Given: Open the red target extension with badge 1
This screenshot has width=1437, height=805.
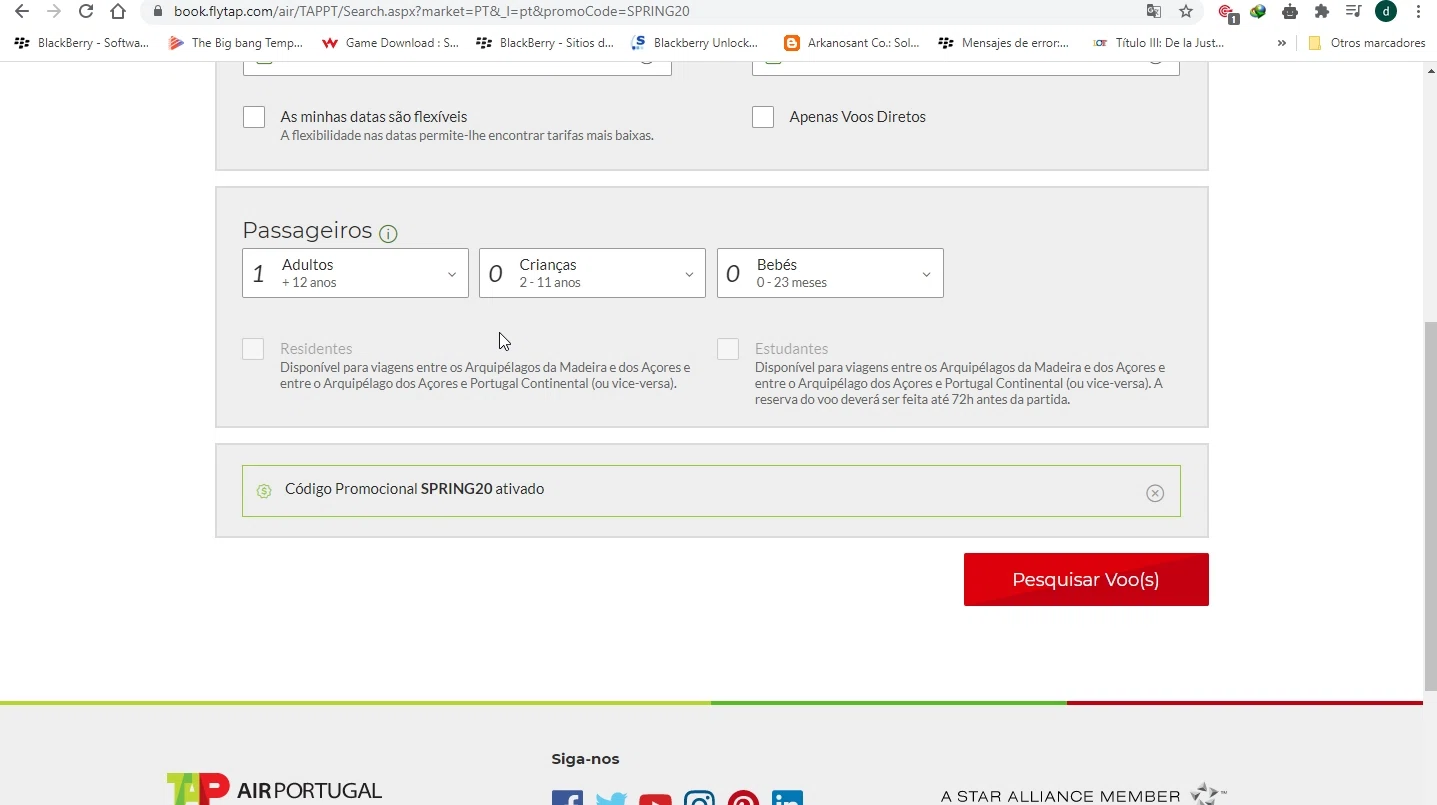Looking at the screenshot, I should 1227,12.
